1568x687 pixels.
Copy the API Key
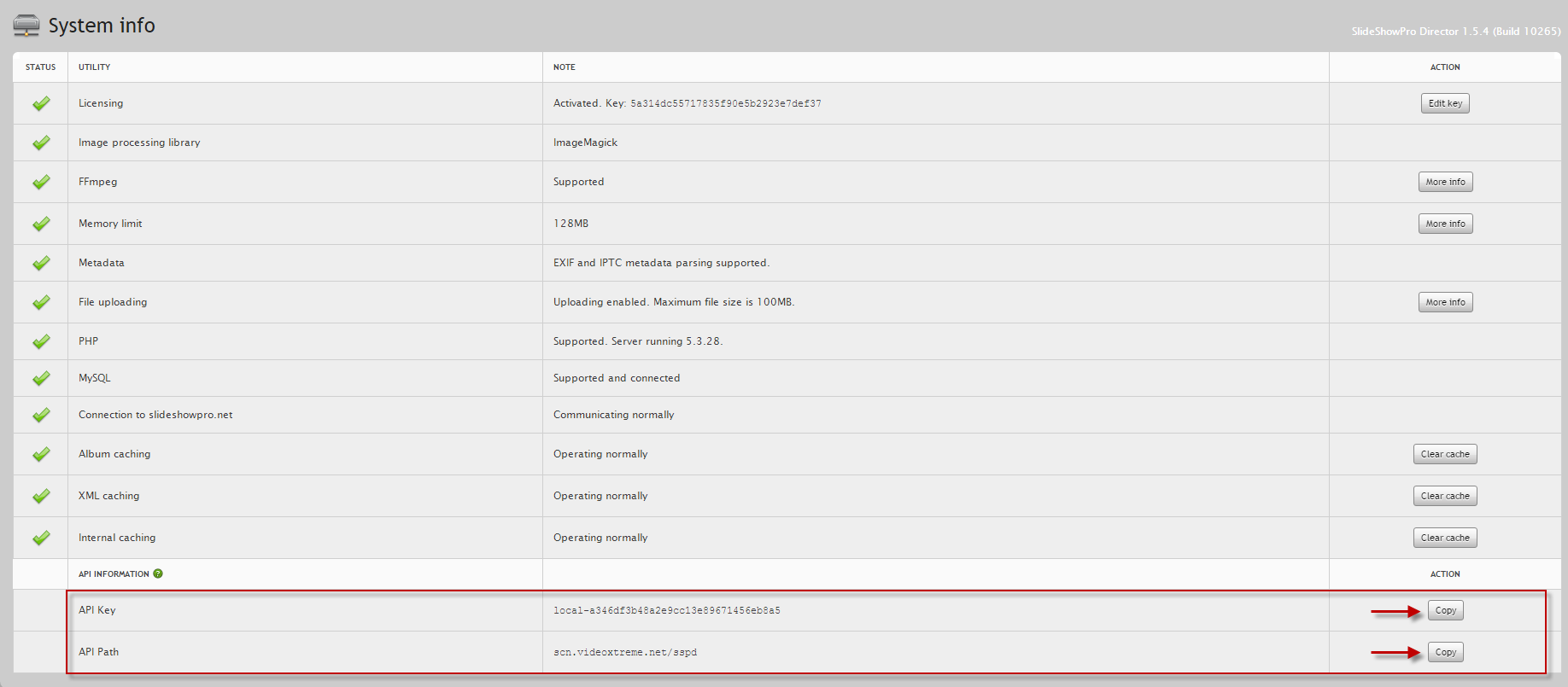coord(1445,610)
